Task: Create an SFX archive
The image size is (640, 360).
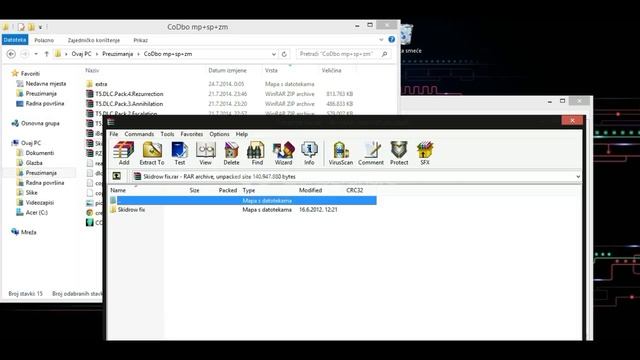Action: (425, 153)
